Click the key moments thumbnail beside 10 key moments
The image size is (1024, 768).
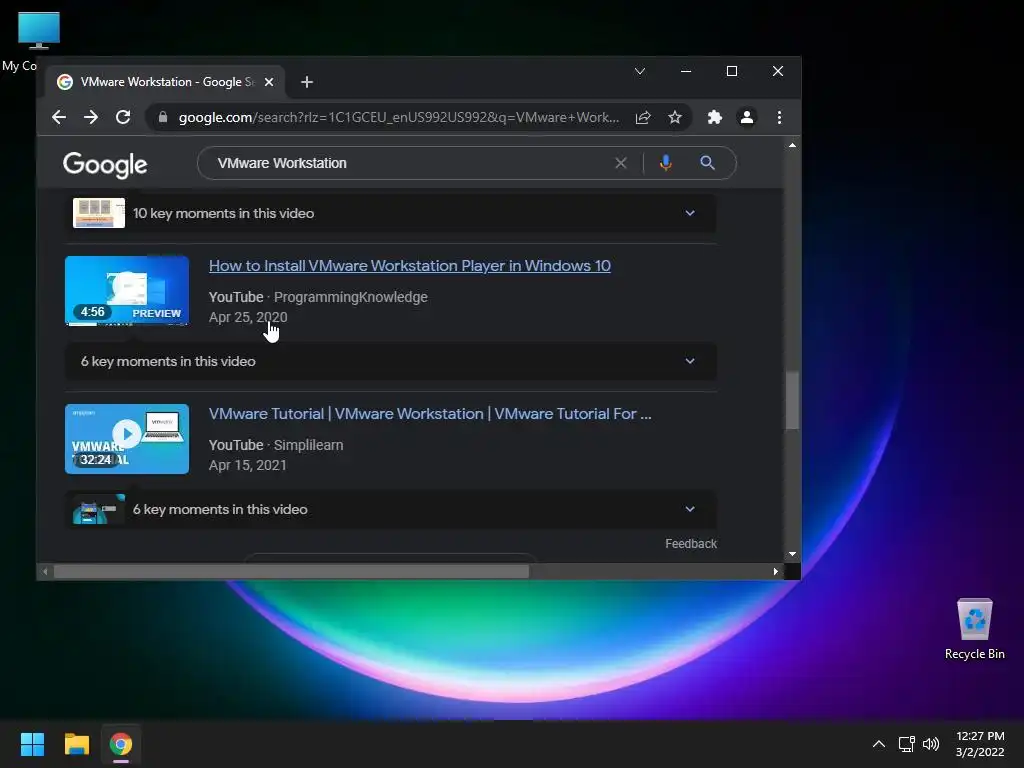[99, 213]
